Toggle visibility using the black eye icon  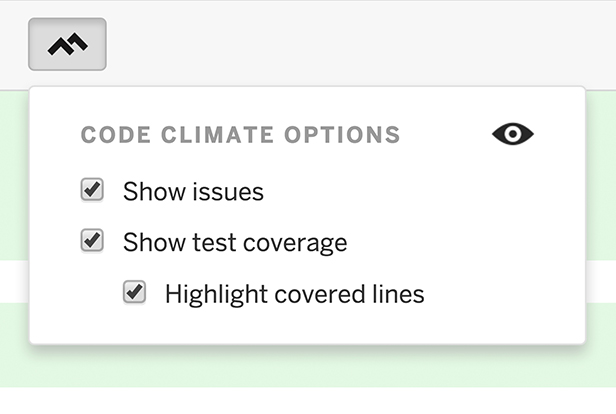[x=513, y=134]
